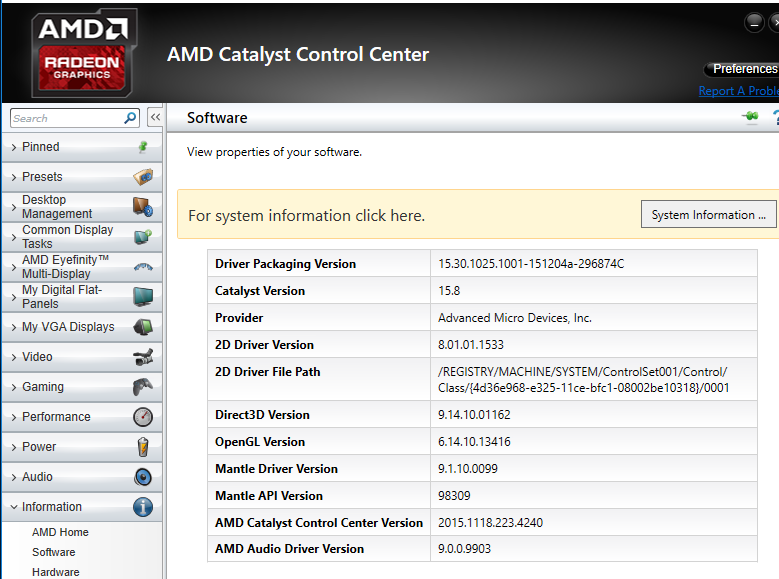Select Control Center Version value 2015.1118.223.4240
Viewport: 779px width, 579px height.
pyautogui.click(x=490, y=522)
